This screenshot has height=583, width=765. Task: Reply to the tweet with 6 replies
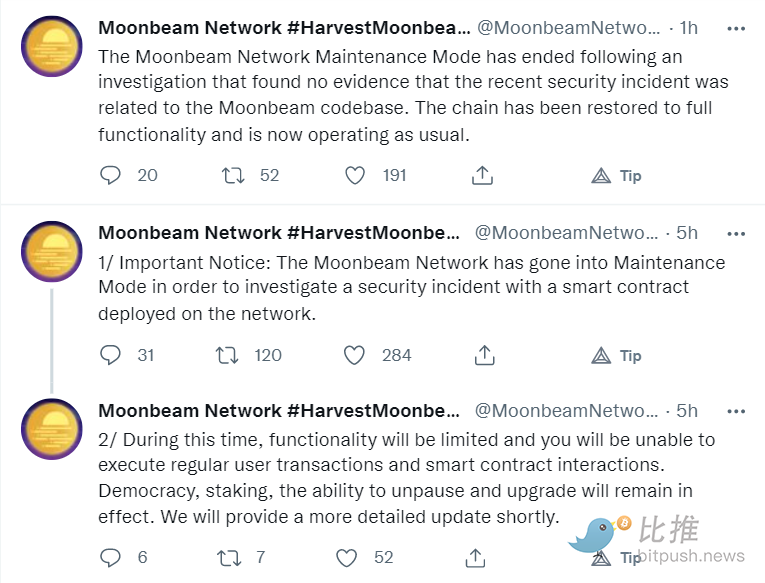[110, 557]
